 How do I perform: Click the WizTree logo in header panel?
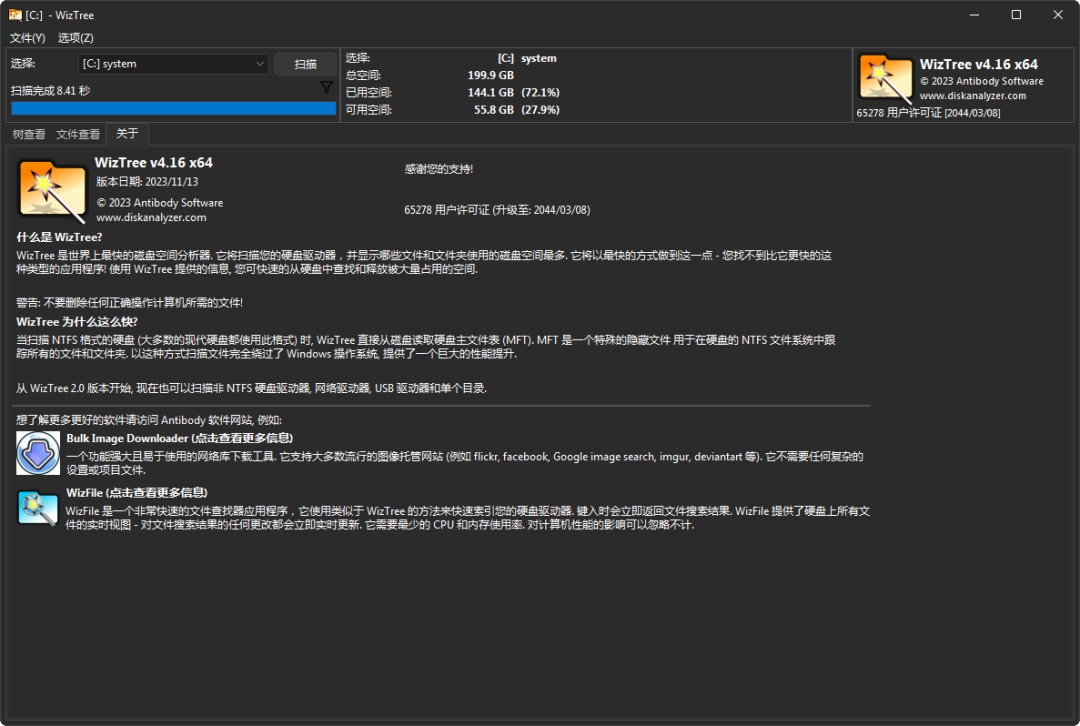coord(885,78)
